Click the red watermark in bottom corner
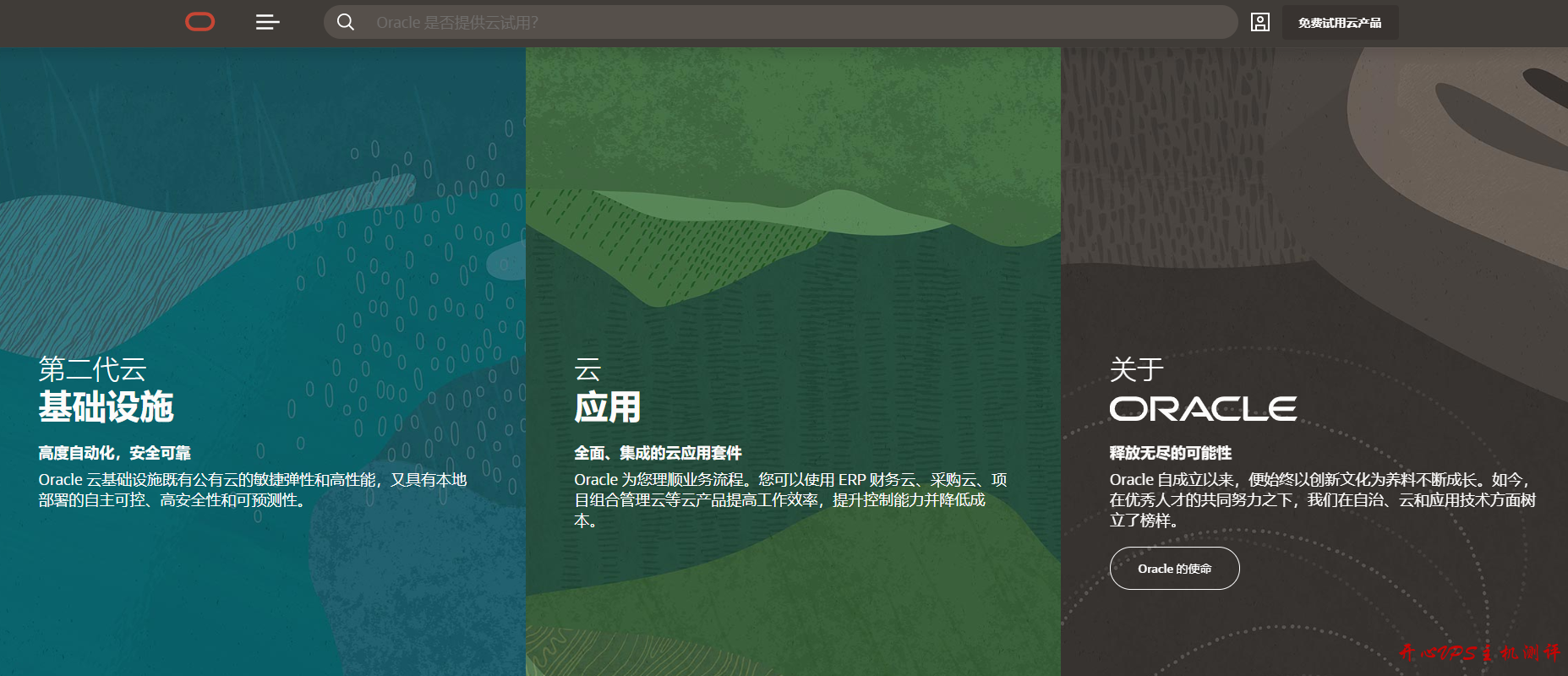Viewport: 1568px width, 676px height. (x=1479, y=652)
